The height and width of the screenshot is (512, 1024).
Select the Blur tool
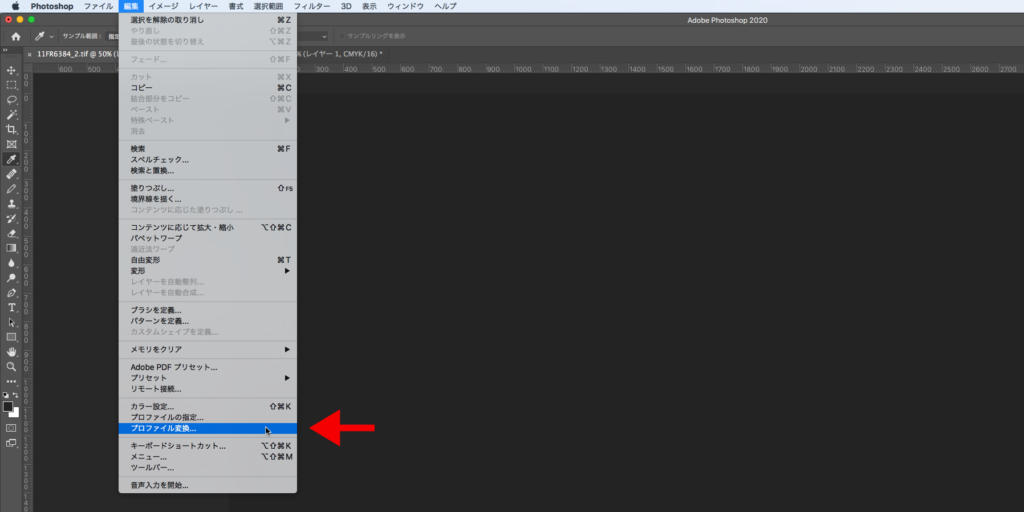(x=11, y=263)
